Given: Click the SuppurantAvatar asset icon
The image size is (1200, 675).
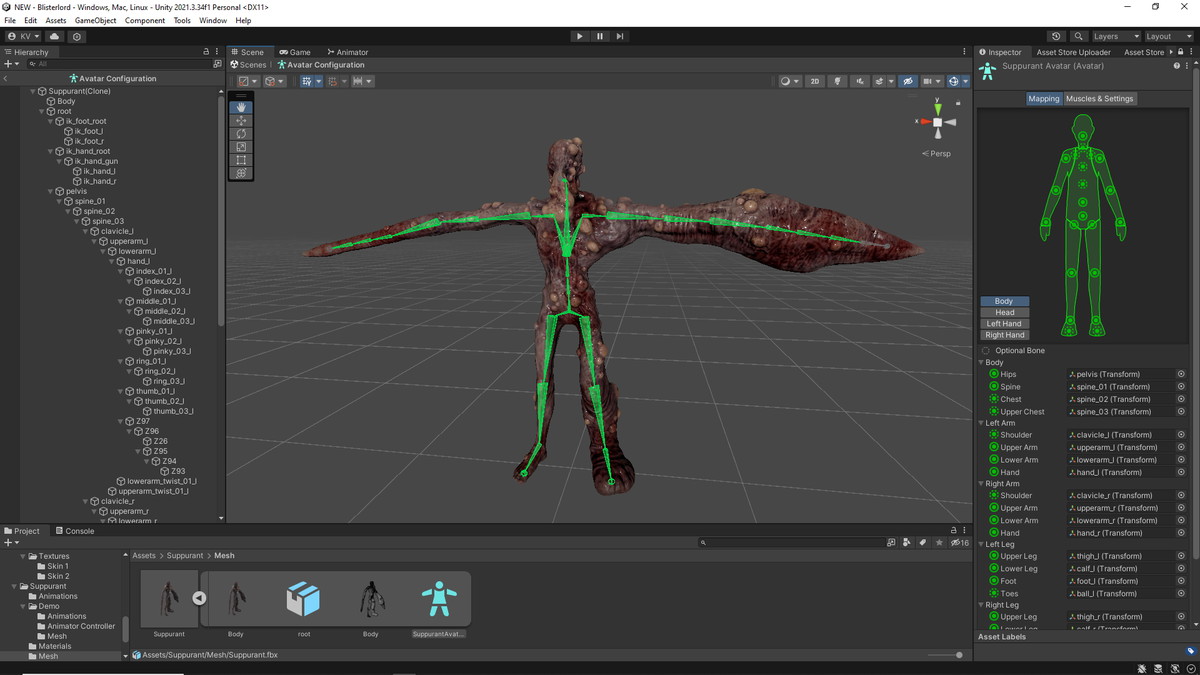Looking at the screenshot, I should [439, 600].
